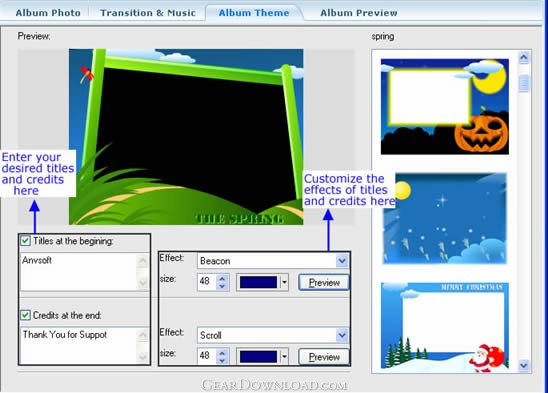Click the title size field showing 48
Image resolution: width=548 pixels, height=393 pixels.
point(207,282)
